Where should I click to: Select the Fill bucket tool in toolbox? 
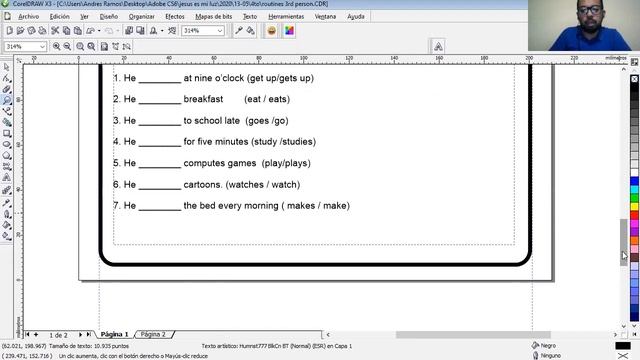[x=7, y=224]
